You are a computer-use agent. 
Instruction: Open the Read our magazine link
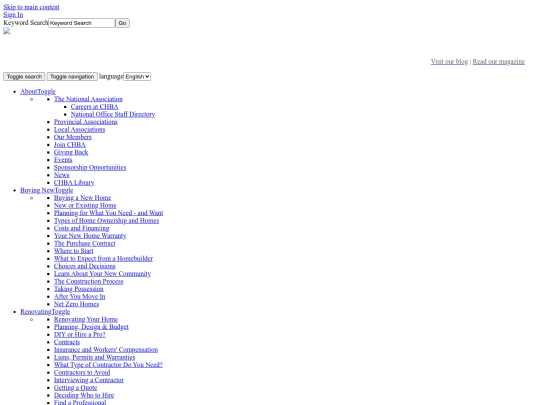tap(499, 61)
